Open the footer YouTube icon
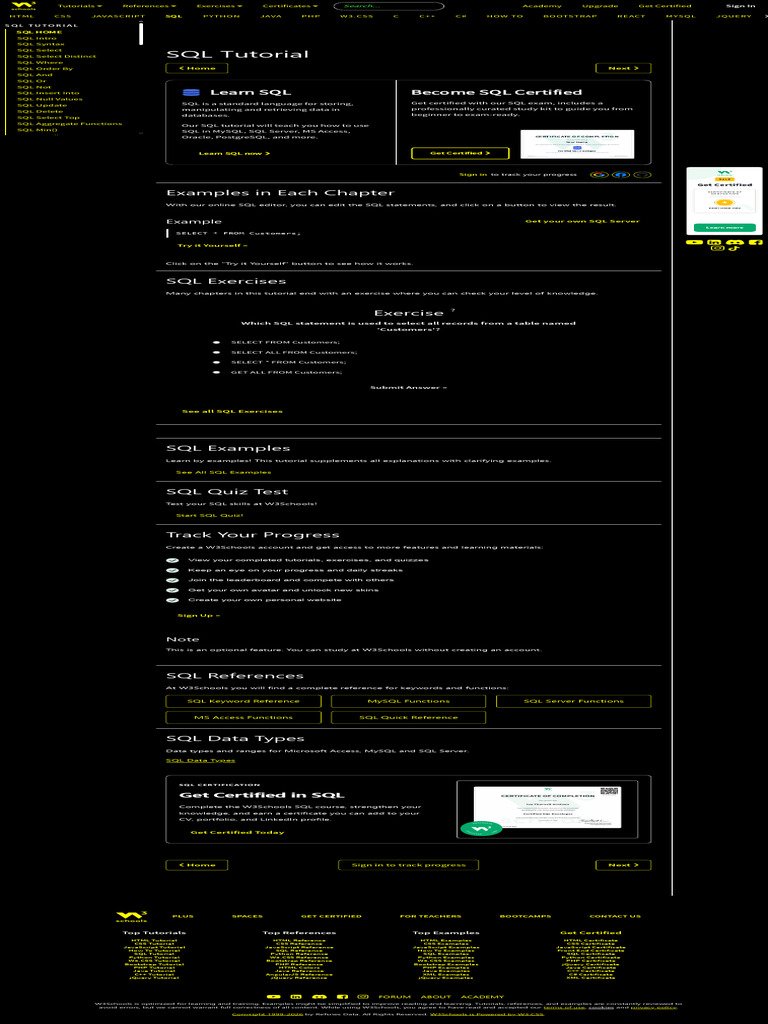The height and width of the screenshot is (1024, 768). pyautogui.click(x=274, y=997)
